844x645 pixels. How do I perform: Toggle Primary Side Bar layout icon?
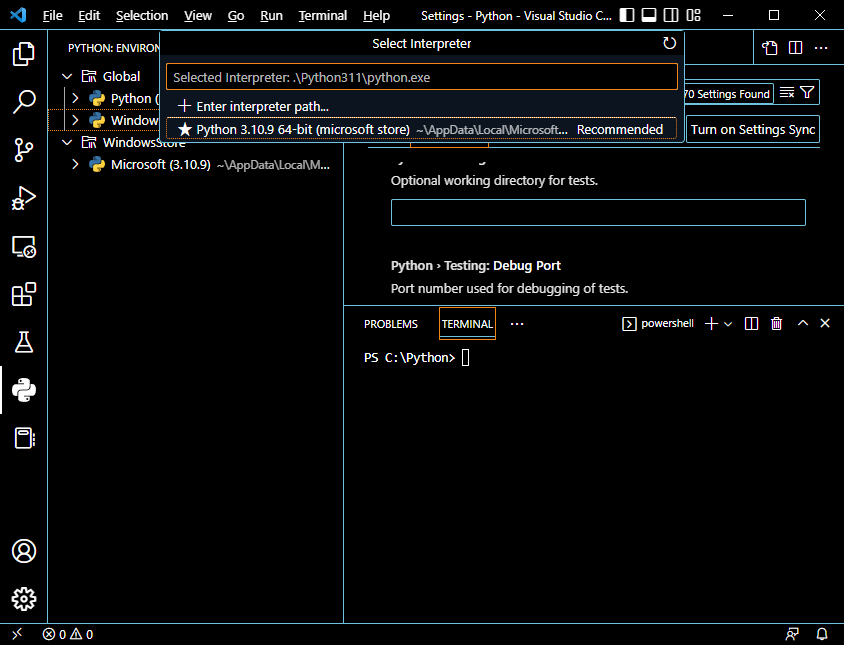click(627, 15)
